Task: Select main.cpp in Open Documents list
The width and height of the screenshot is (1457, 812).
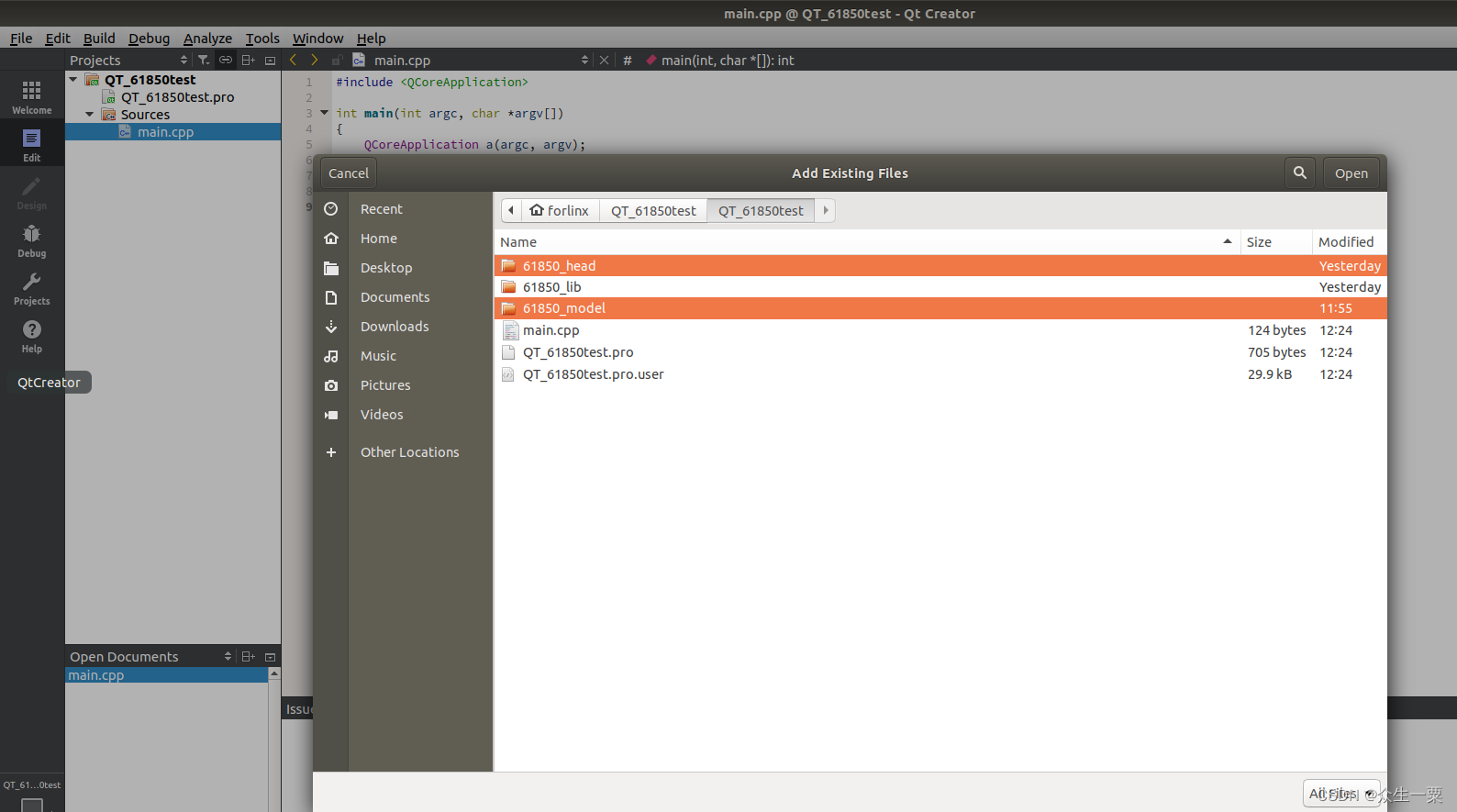Action: click(166, 675)
